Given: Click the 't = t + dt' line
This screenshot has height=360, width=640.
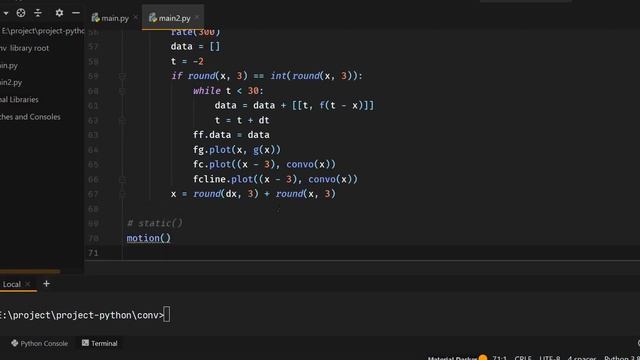Looking at the screenshot, I should click(x=242, y=120).
